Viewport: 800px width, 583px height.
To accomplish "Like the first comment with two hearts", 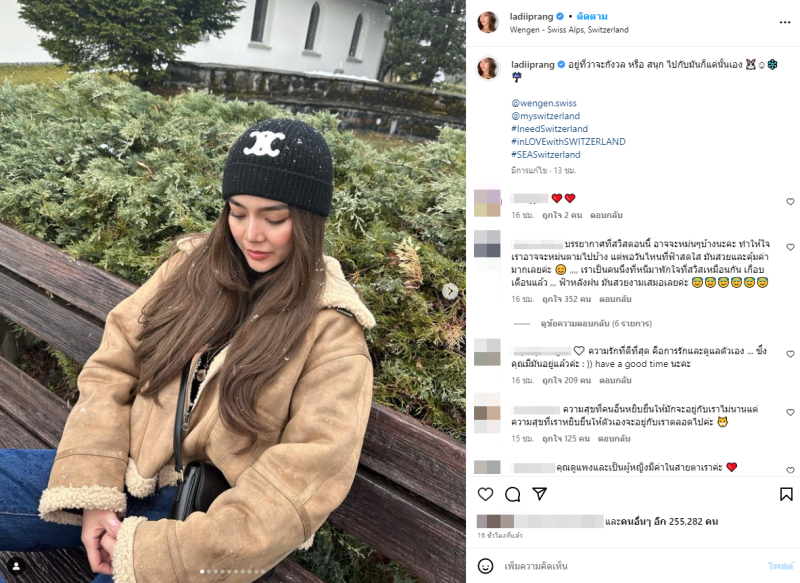I will 790,201.
